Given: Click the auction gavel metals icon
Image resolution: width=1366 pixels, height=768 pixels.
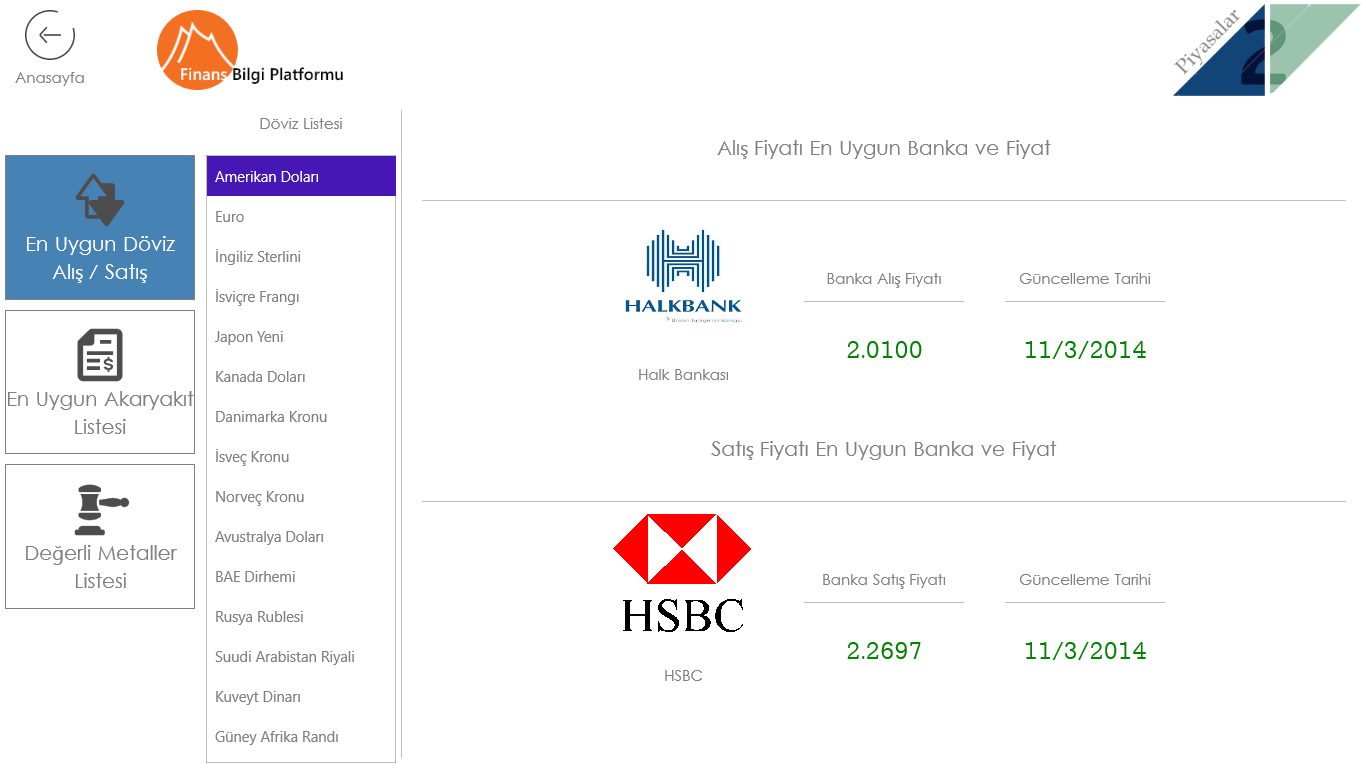Looking at the screenshot, I should pos(100,509).
